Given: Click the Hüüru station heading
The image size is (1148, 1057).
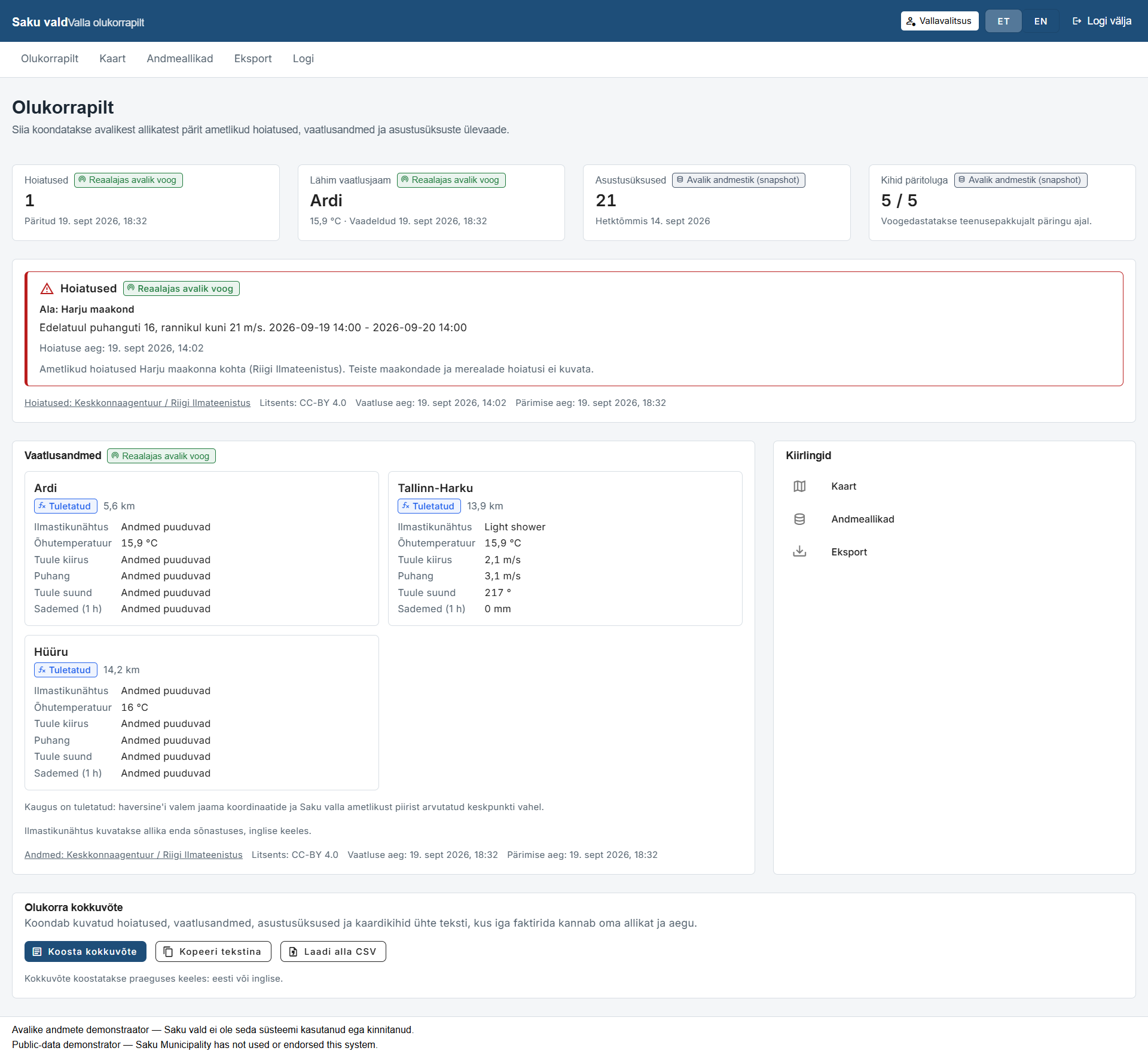Looking at the screenshot, I should 51,652.
